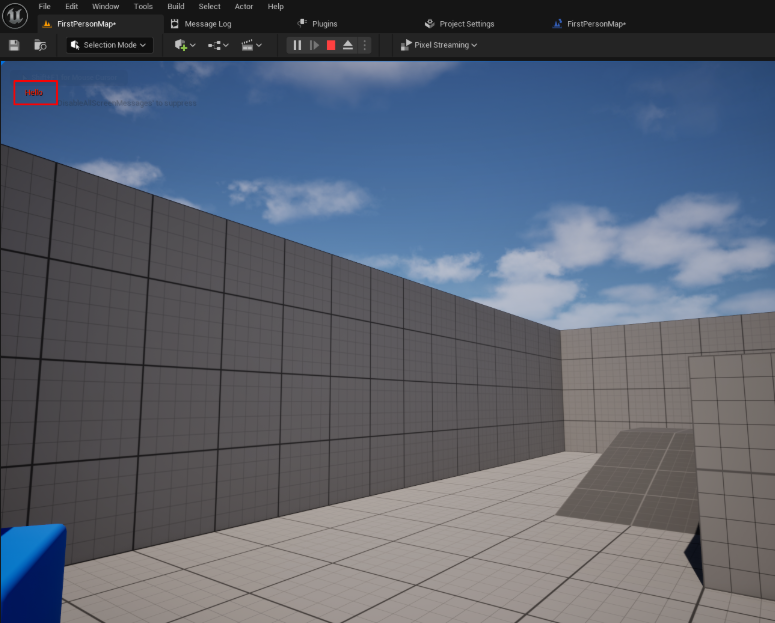Switch to the Plugins tab
The height and width of the screenshot is (623, 775).
click(x=324, y=23)
